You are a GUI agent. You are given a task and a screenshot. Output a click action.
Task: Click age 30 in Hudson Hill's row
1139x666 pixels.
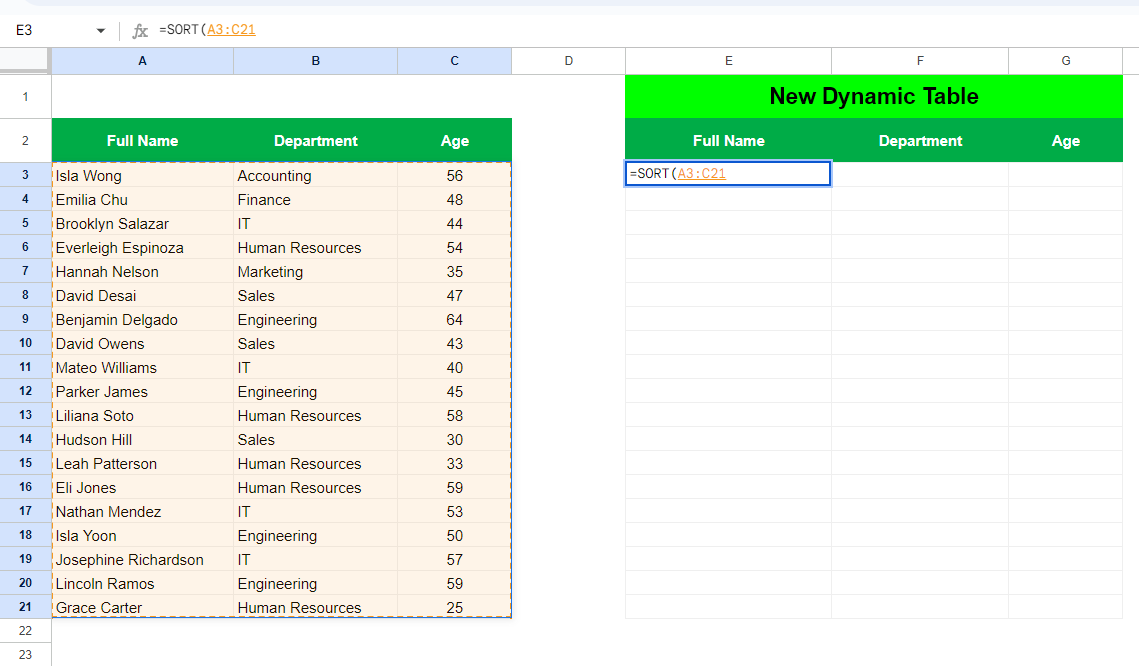coord(455,439)
